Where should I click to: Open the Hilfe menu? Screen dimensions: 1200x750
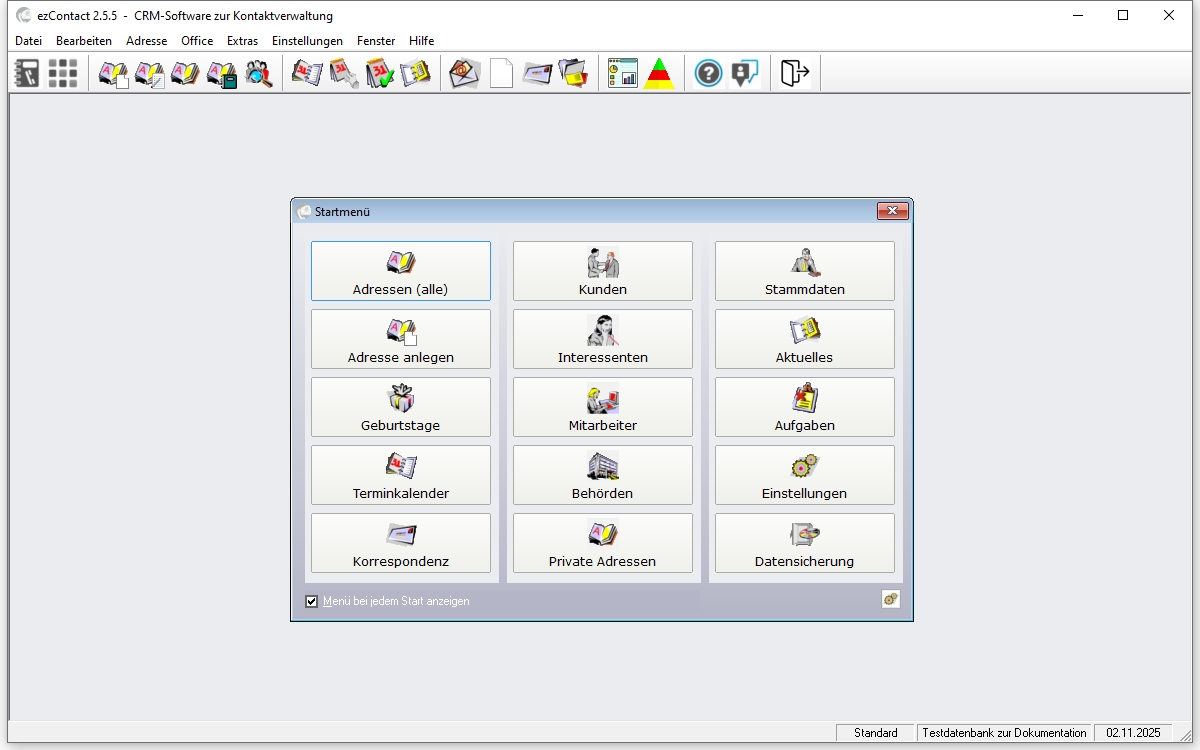tap(421, 41)
